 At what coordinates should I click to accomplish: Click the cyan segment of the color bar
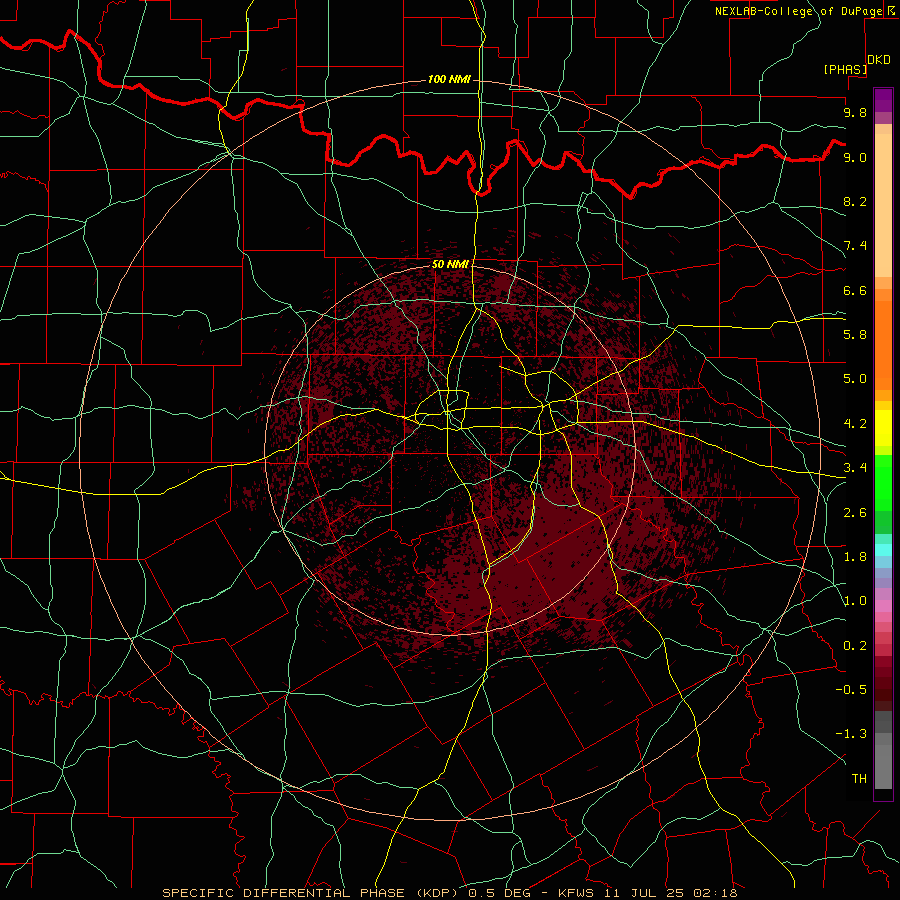883,550
